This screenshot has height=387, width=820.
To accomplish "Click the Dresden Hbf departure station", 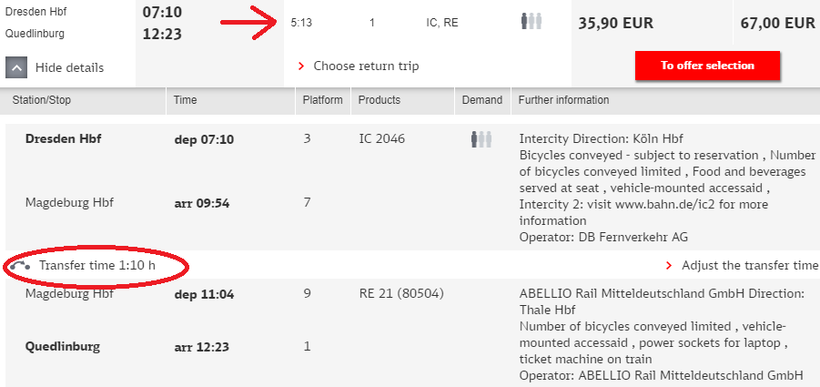I will point(63,139).
